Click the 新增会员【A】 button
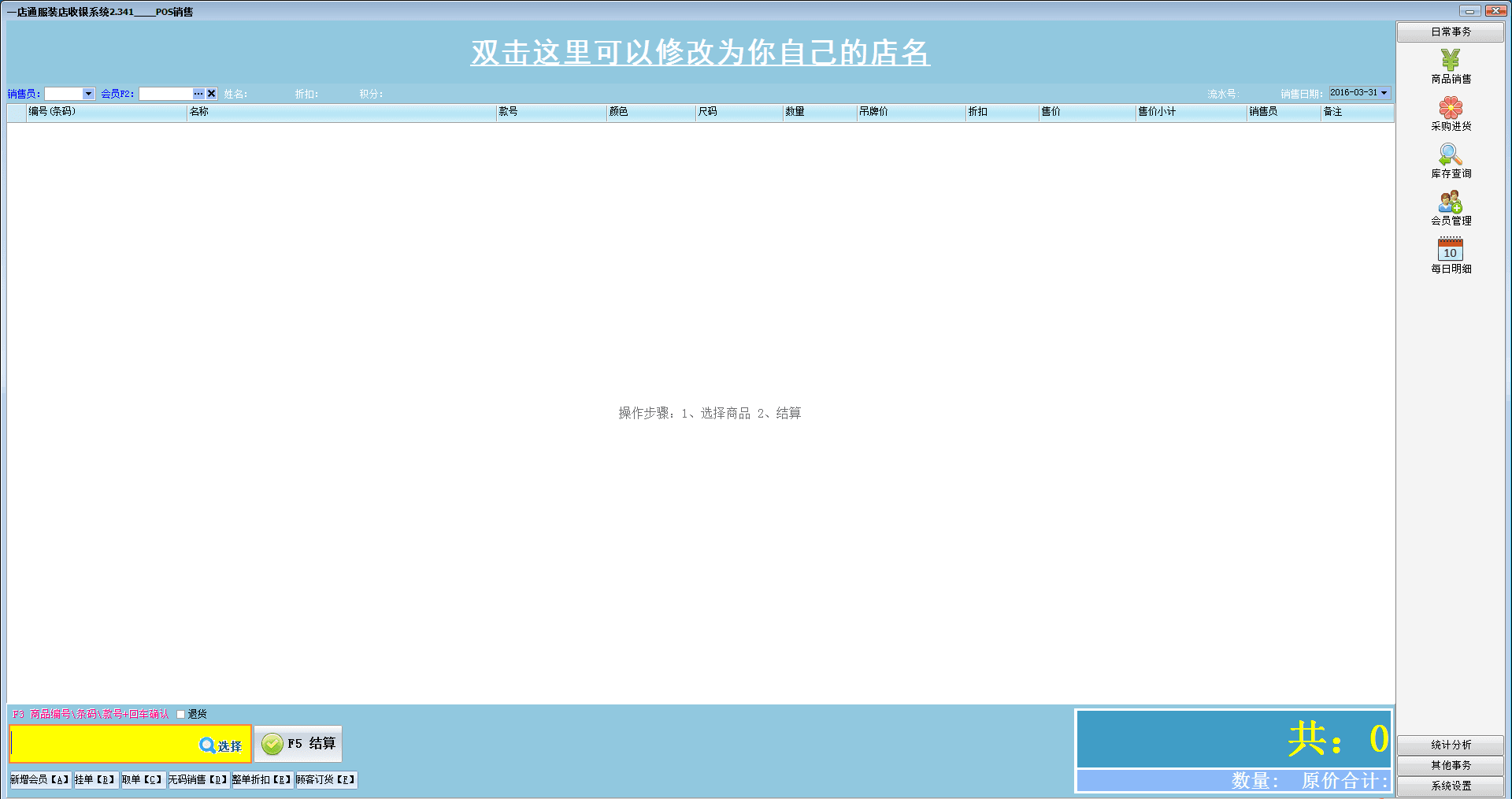 tap(39, 779)
